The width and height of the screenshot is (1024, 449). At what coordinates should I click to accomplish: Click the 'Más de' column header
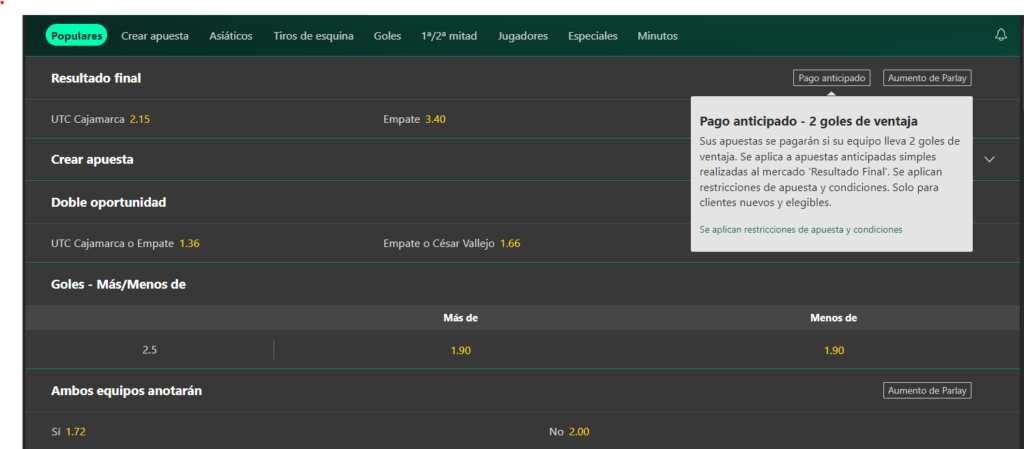(460, 318)
